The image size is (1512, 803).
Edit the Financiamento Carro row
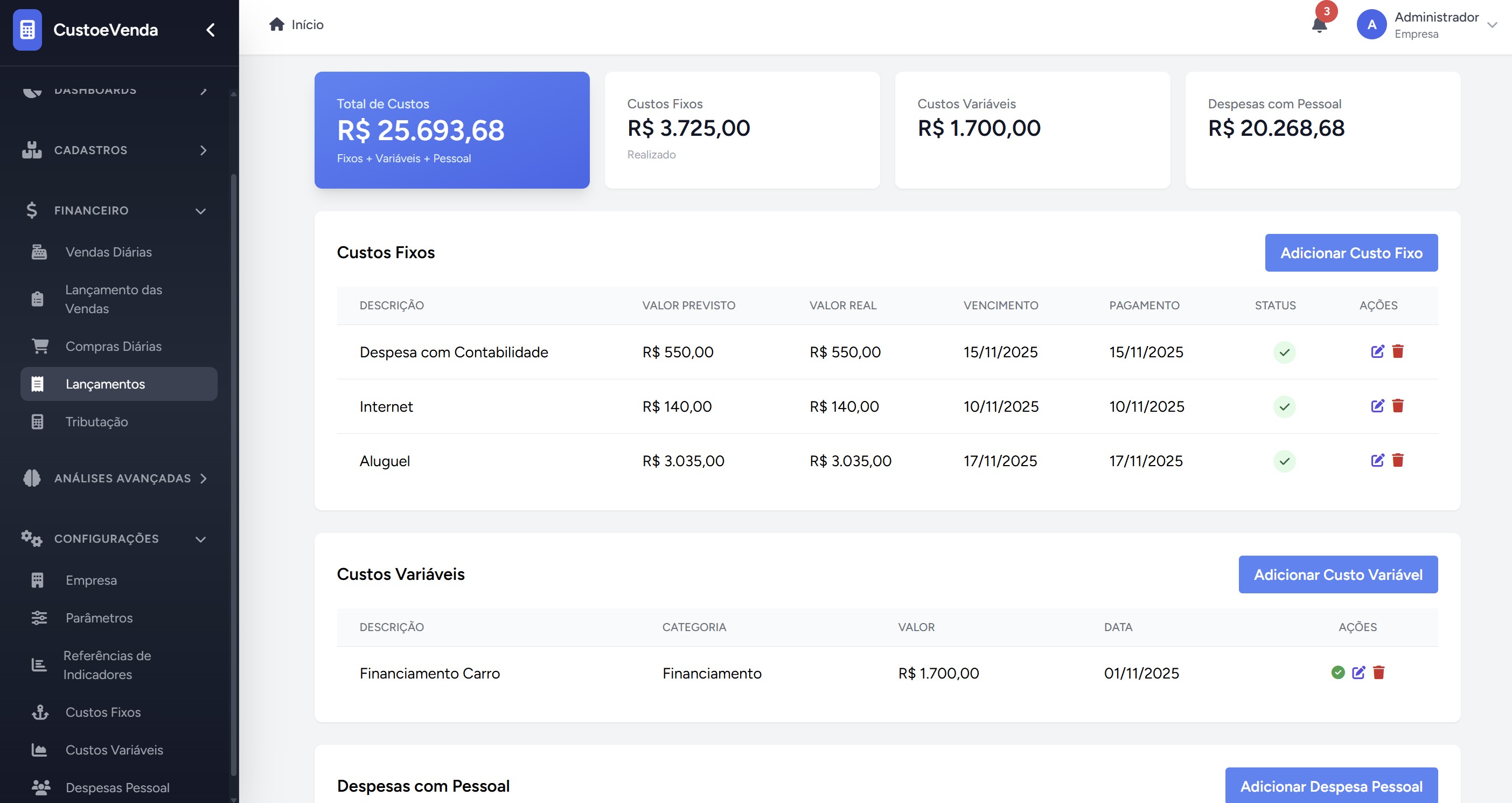point(1358,673)
